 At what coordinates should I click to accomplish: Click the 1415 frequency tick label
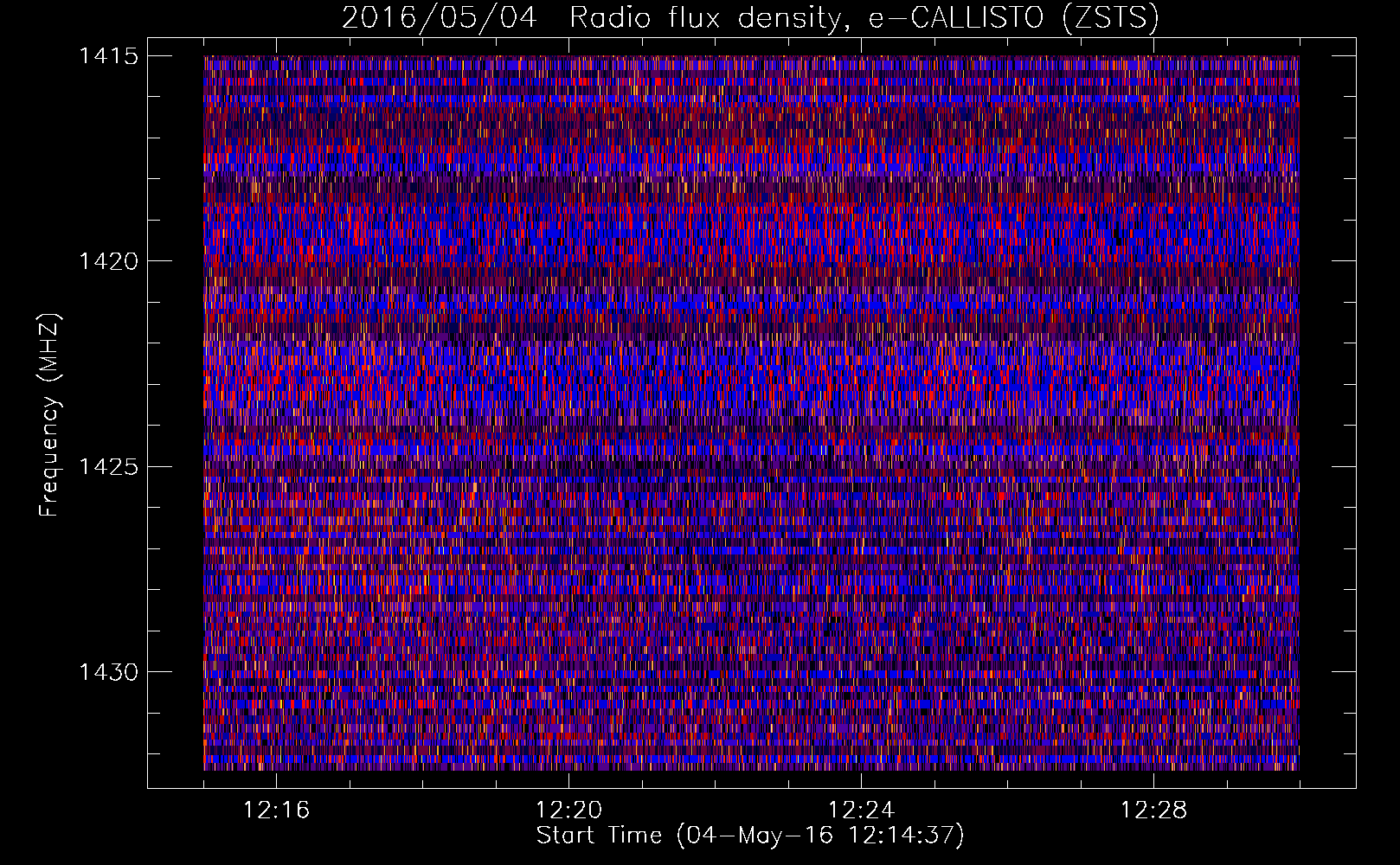point(108,56)
